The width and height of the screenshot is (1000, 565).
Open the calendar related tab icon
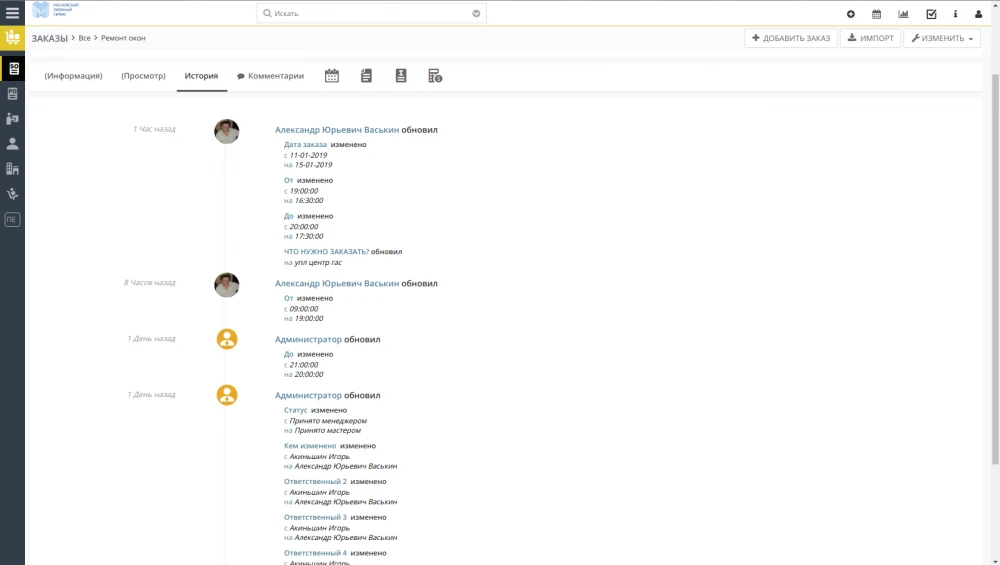click(332, 76)
